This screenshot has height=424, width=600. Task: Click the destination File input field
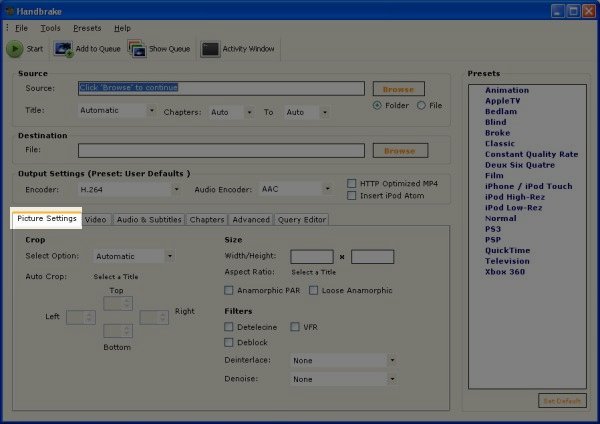(x=221, y=151)
